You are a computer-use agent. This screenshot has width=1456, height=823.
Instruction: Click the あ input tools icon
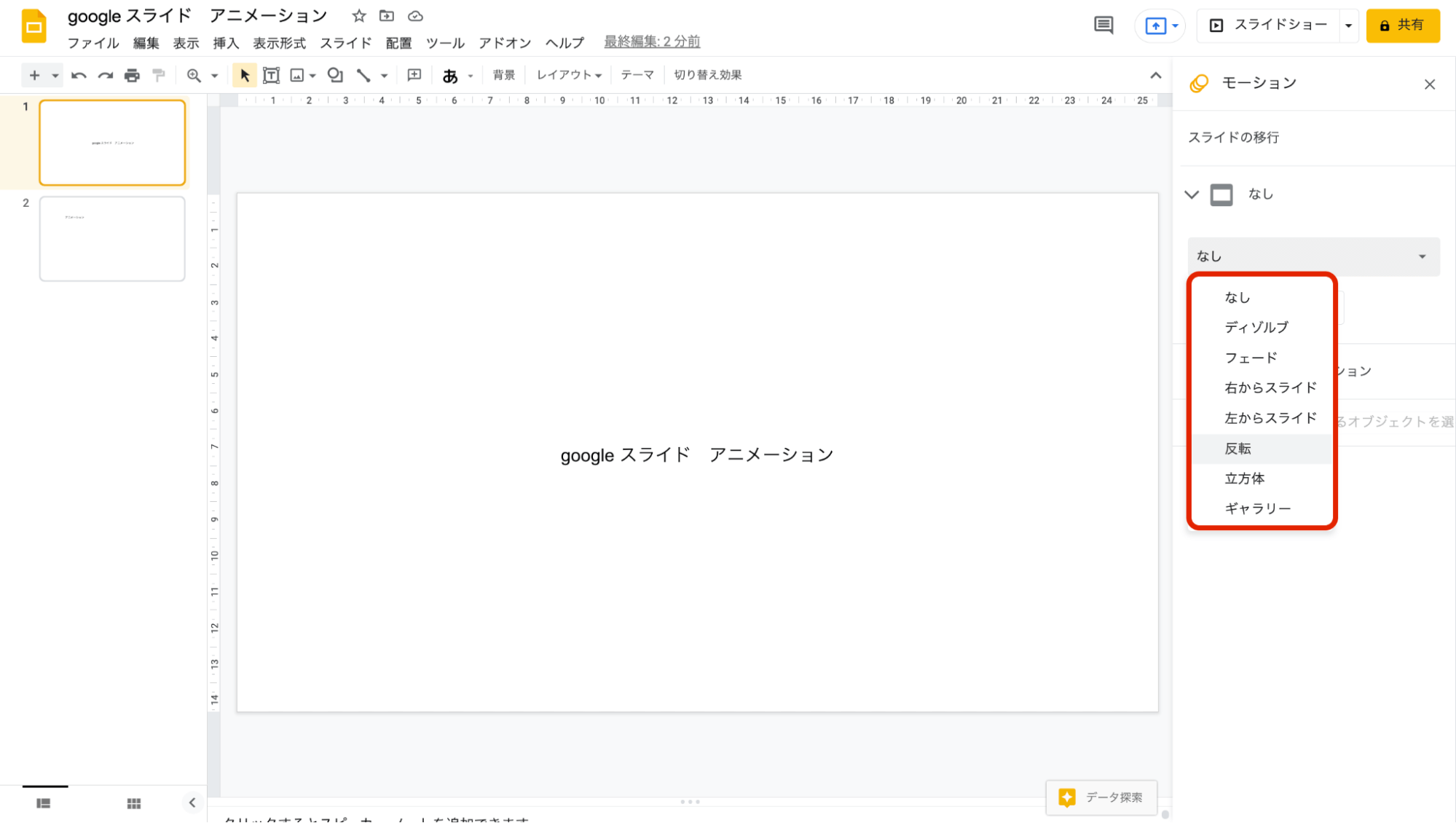point(450,76)
